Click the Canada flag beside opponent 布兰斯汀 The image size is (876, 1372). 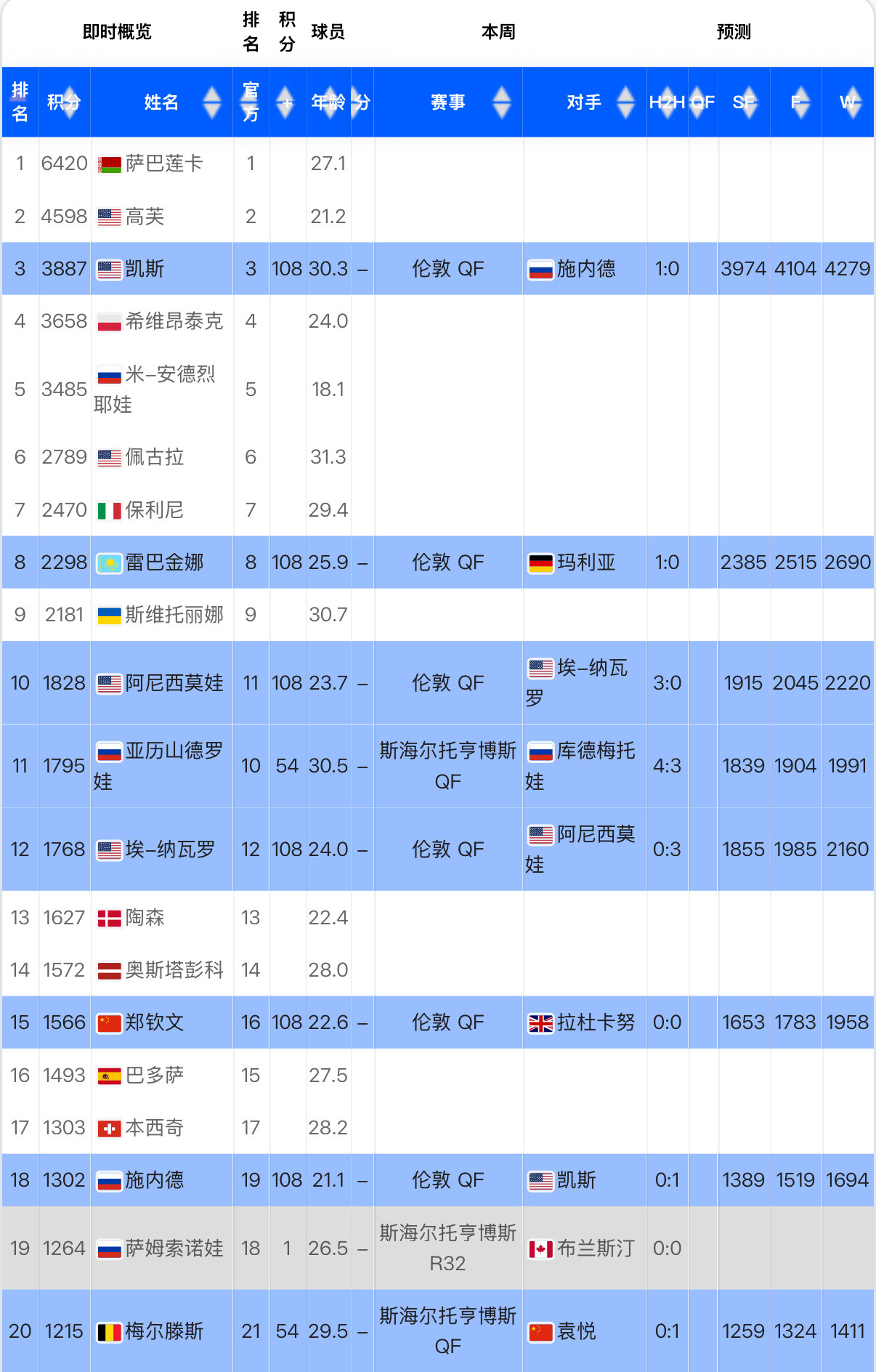[x=541, y=1249]
